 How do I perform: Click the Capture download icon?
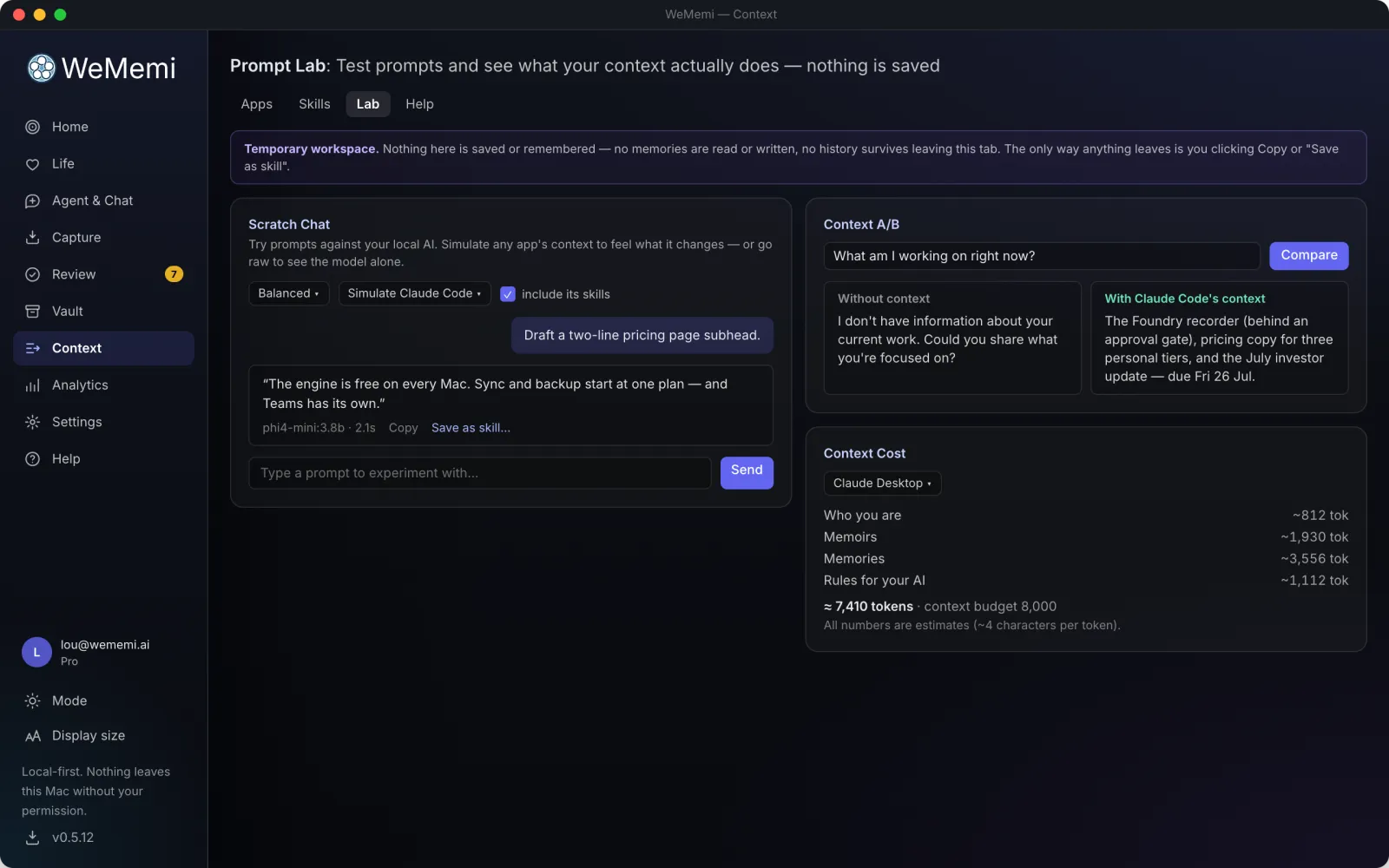[32, 238]
